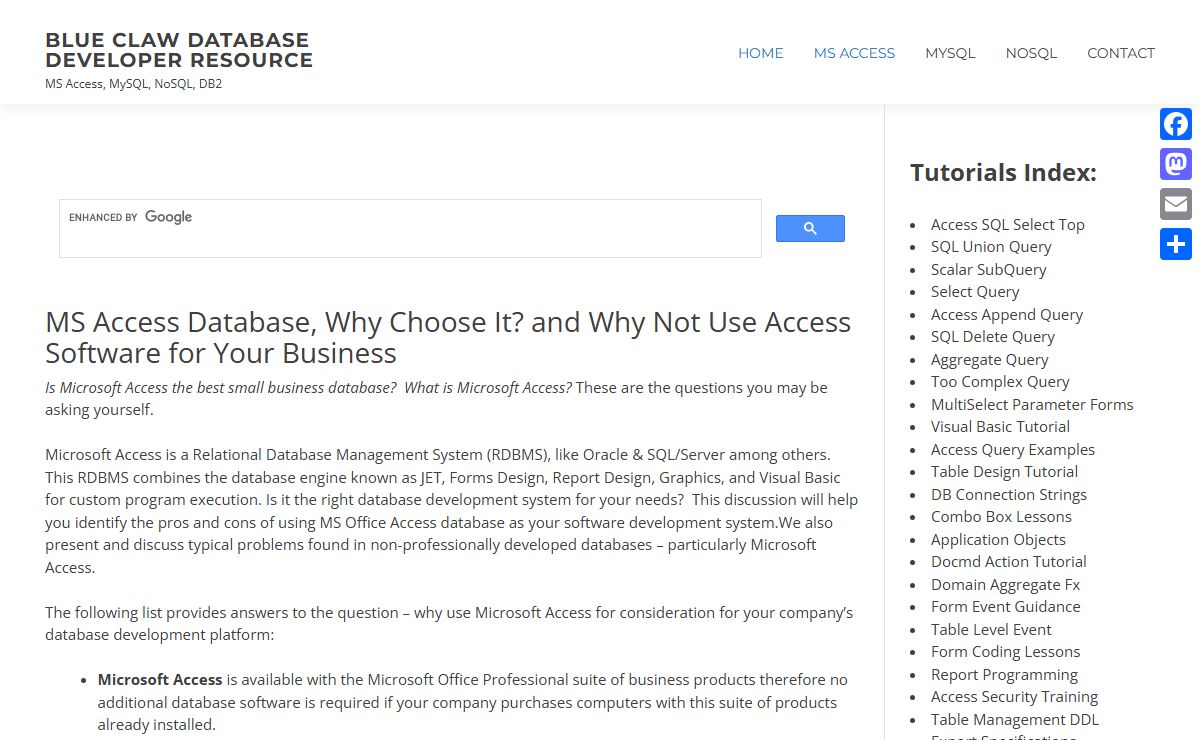1200x740 pixels.
Task: Open Table Management DDL tutorial
Action: (1015, 719)
